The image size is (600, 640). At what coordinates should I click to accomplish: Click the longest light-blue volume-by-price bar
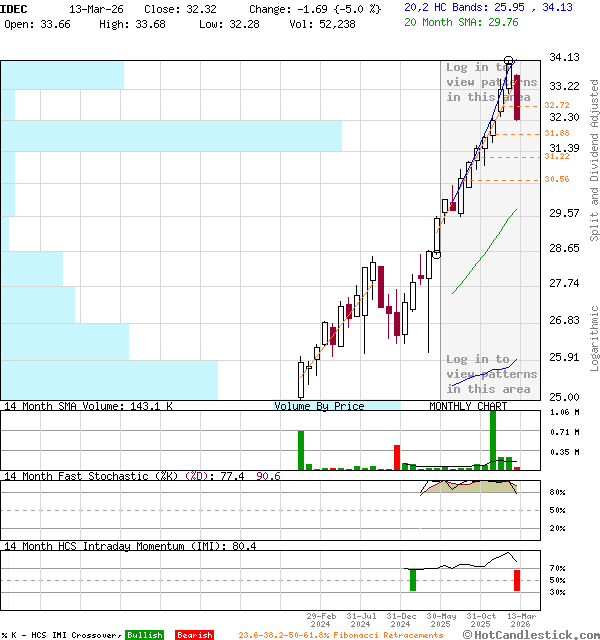coord(171,136)
